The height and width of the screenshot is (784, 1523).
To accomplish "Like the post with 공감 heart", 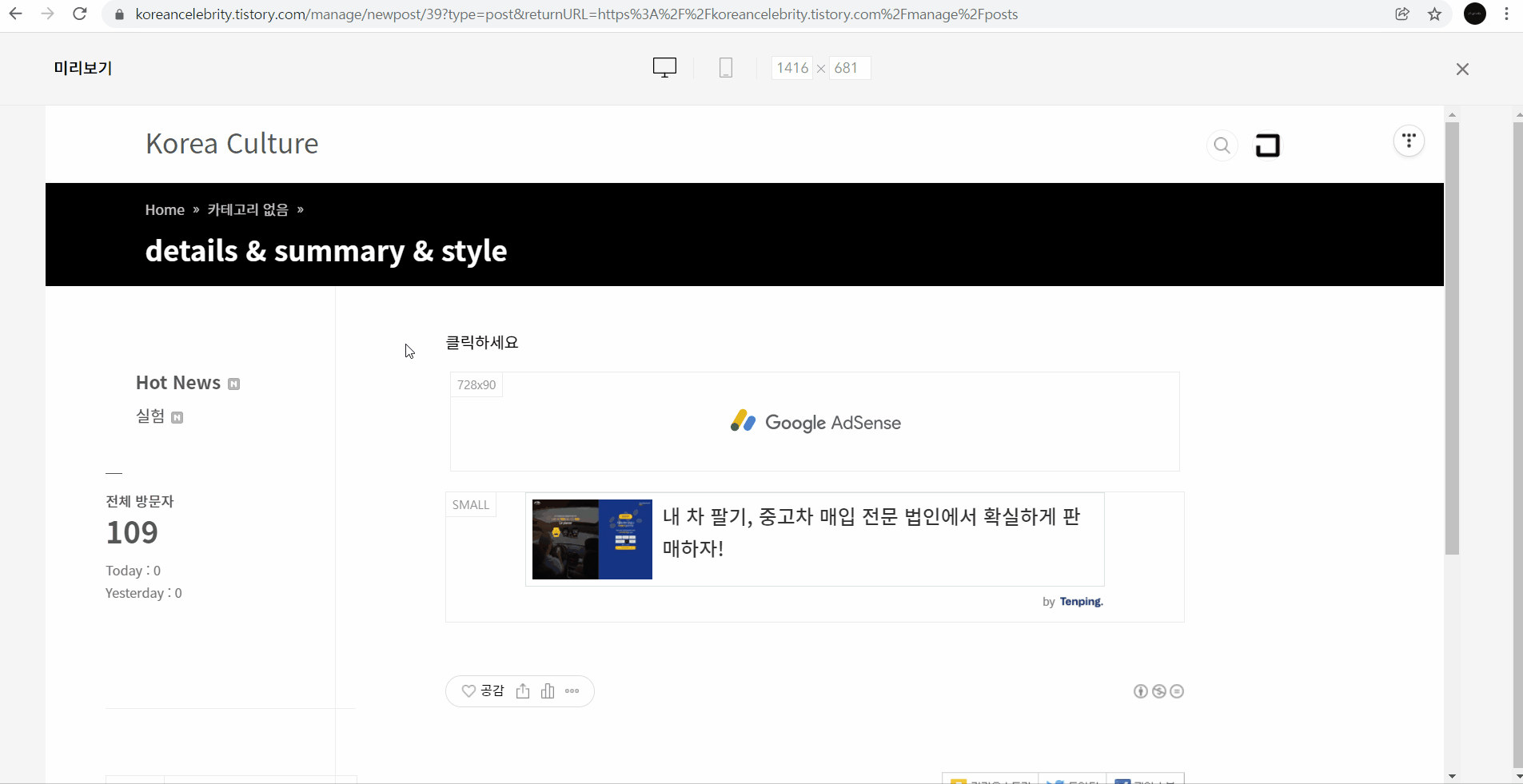I will coord(483,691).
